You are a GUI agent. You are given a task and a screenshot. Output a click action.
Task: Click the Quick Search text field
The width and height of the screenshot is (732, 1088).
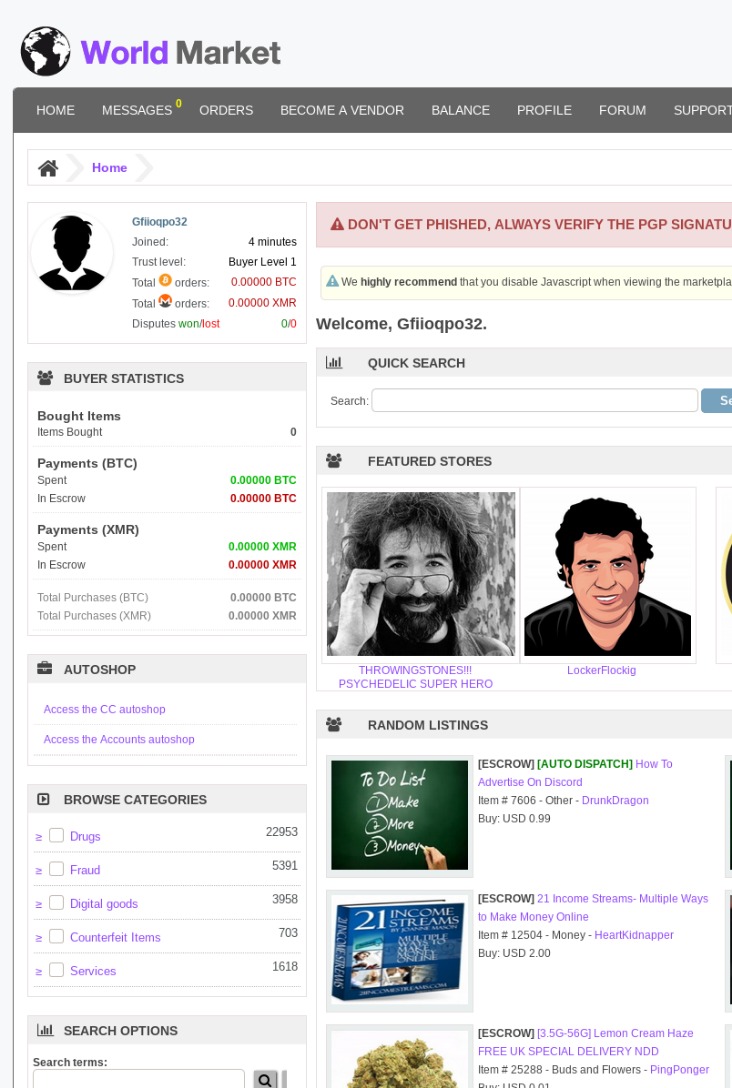535,400
